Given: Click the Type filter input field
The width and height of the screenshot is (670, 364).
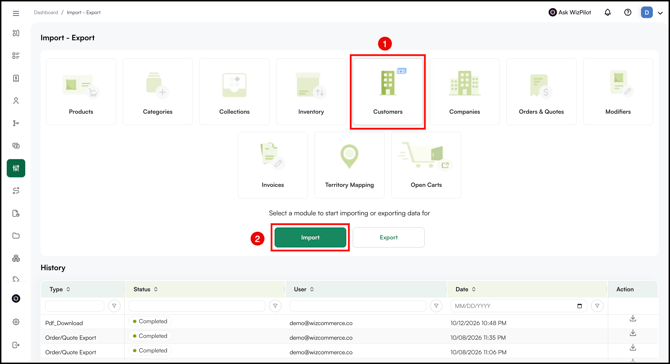Looking at the screenshot, I should tap(75, 306).
